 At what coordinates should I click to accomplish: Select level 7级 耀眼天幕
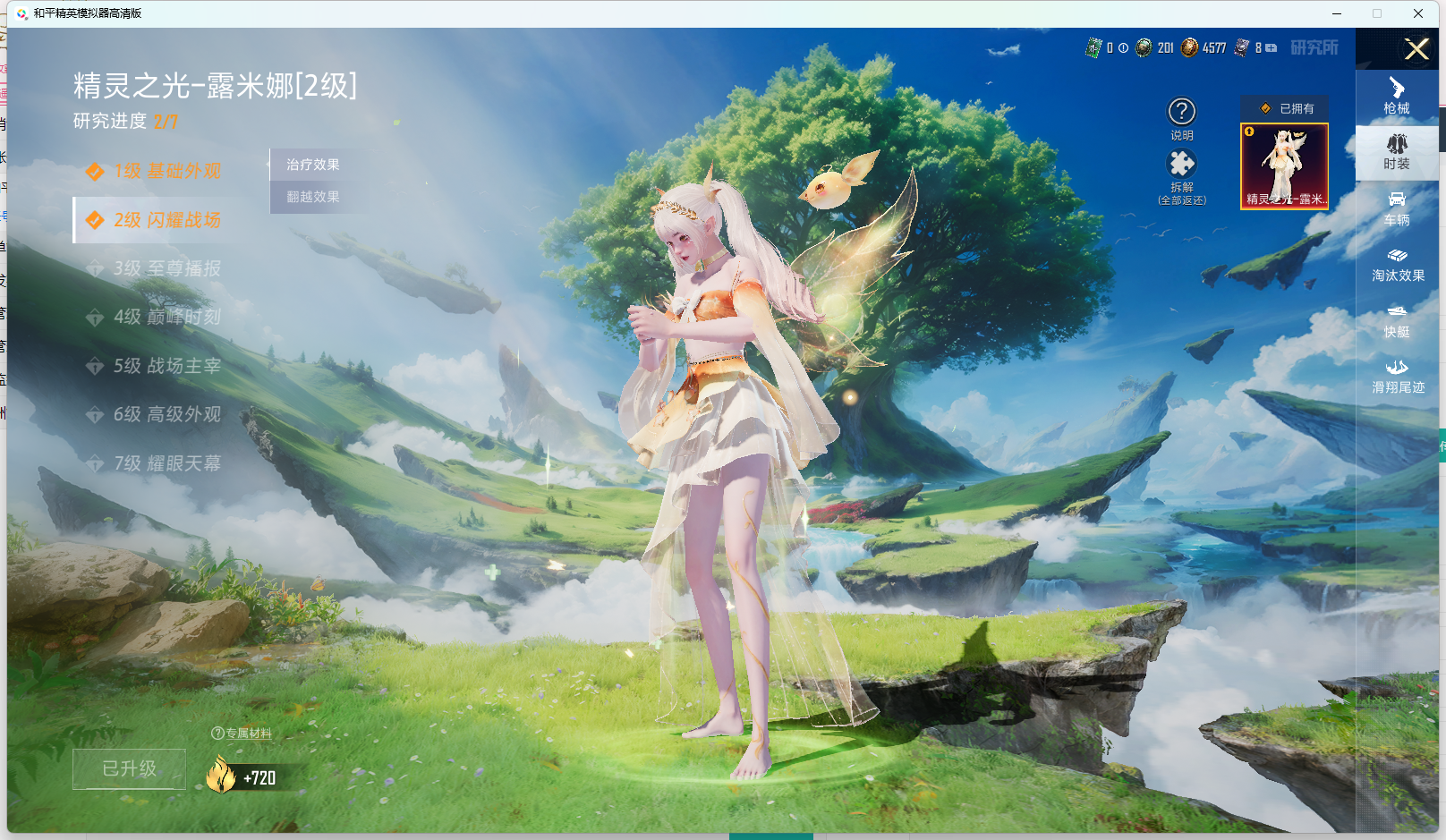coord(154,463)
